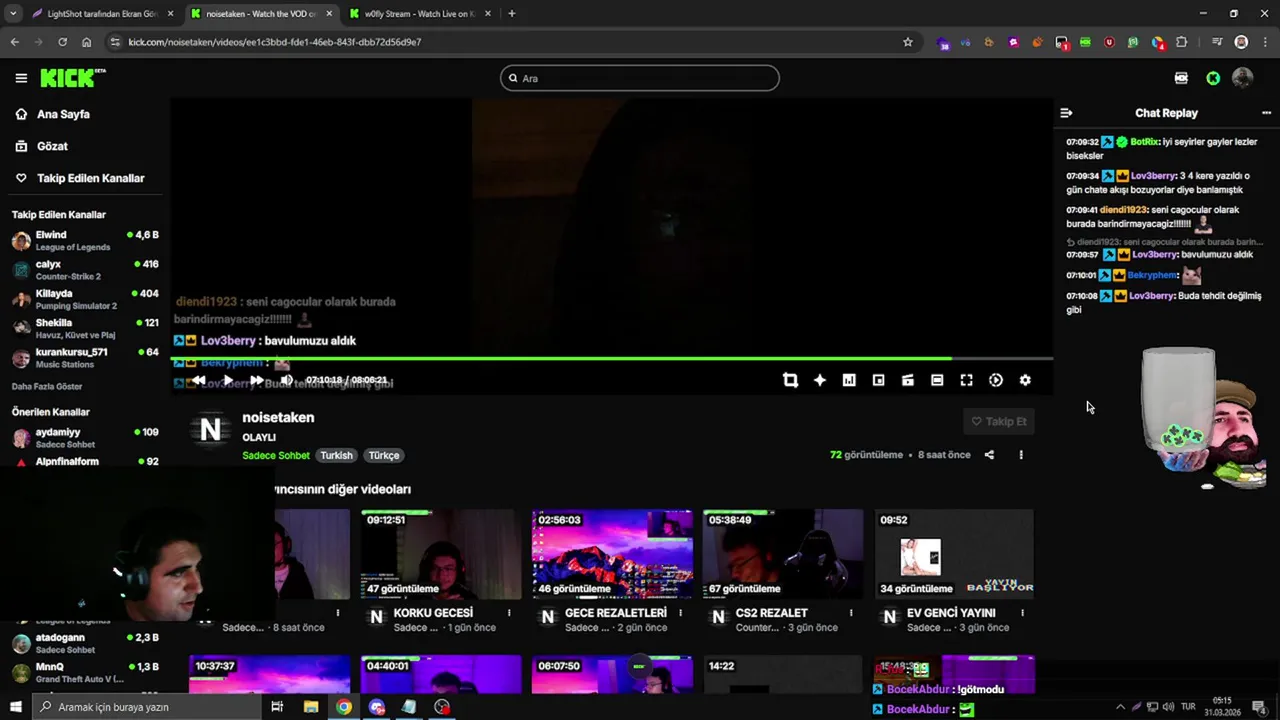Image resolution: width=1280 pixels, height=720 pixels.
Task: Open Google Chrome from the taskbar
Action: [x=344, y=707]
